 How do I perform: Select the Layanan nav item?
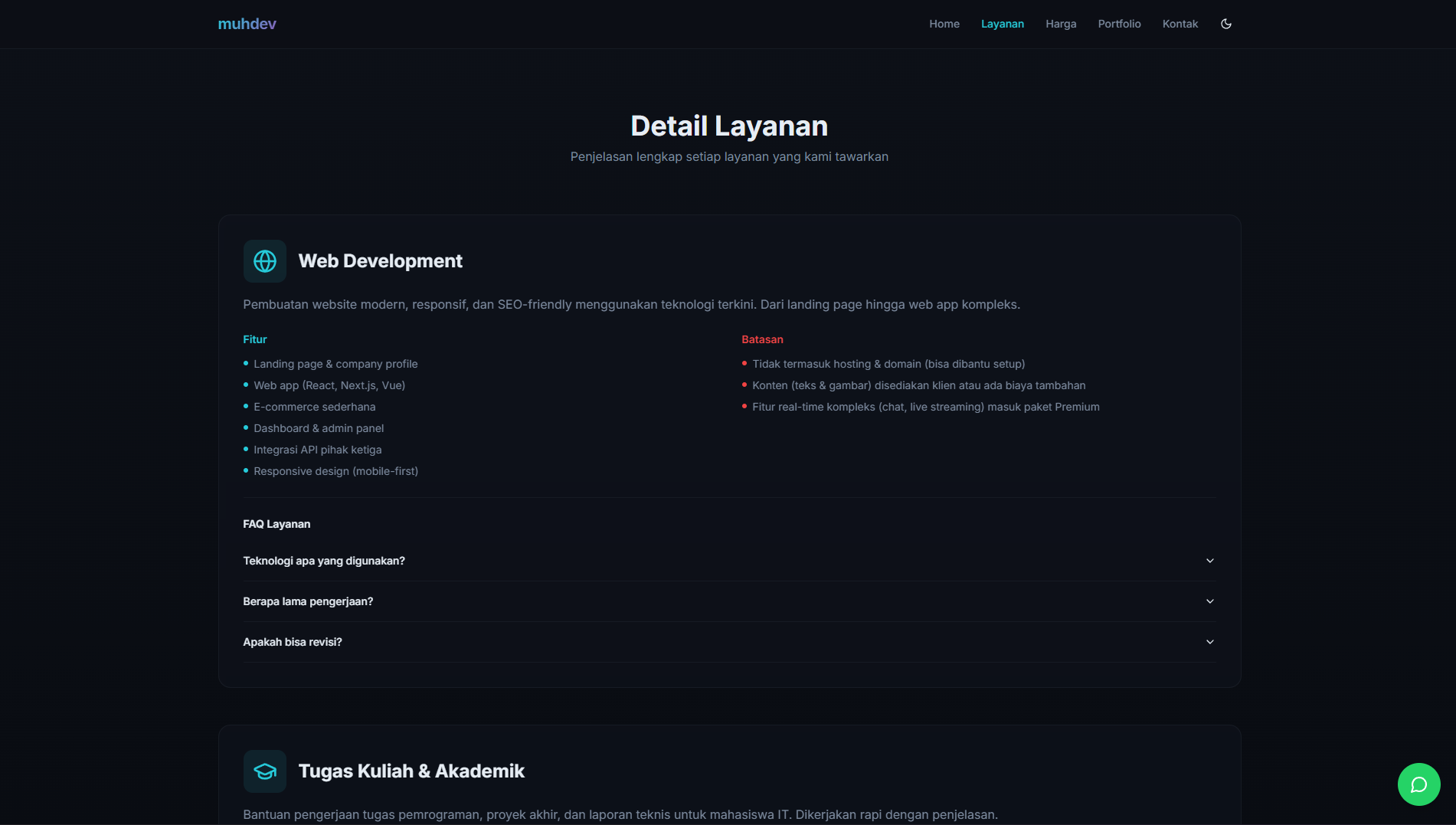[1002, 24]
